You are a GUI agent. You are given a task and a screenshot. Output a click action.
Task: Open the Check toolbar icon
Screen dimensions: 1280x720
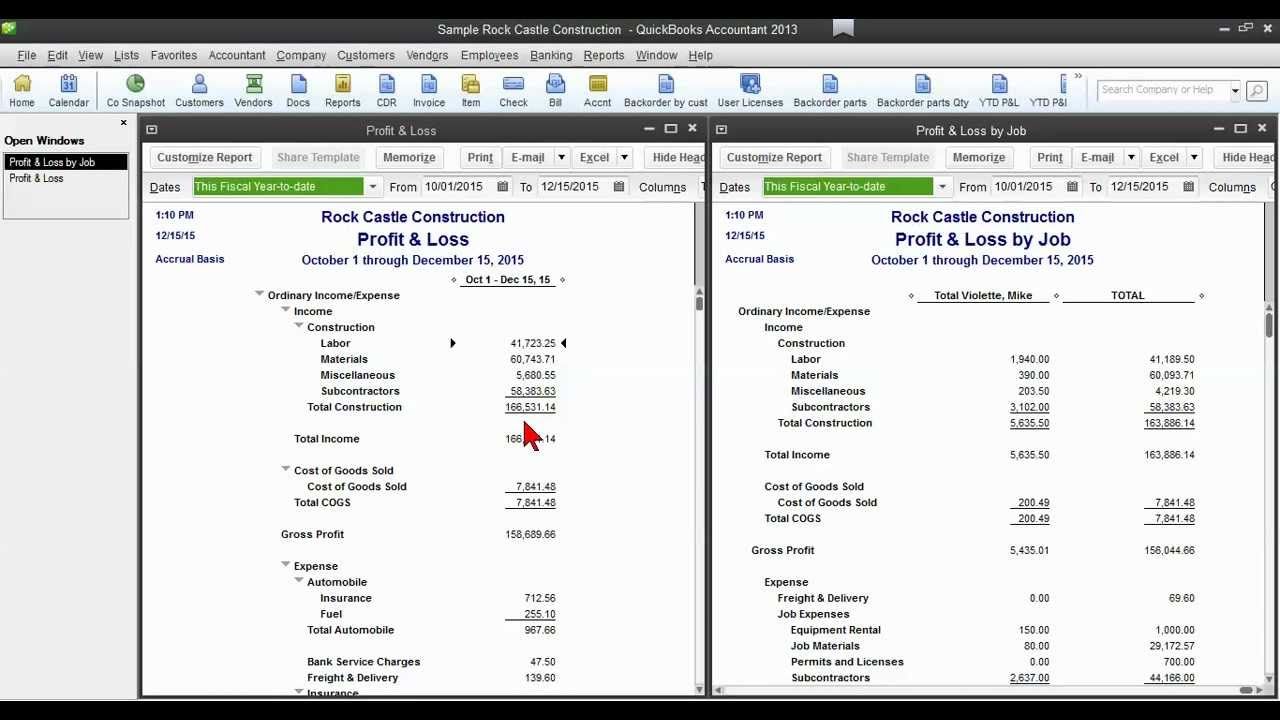tap(514, 90)
